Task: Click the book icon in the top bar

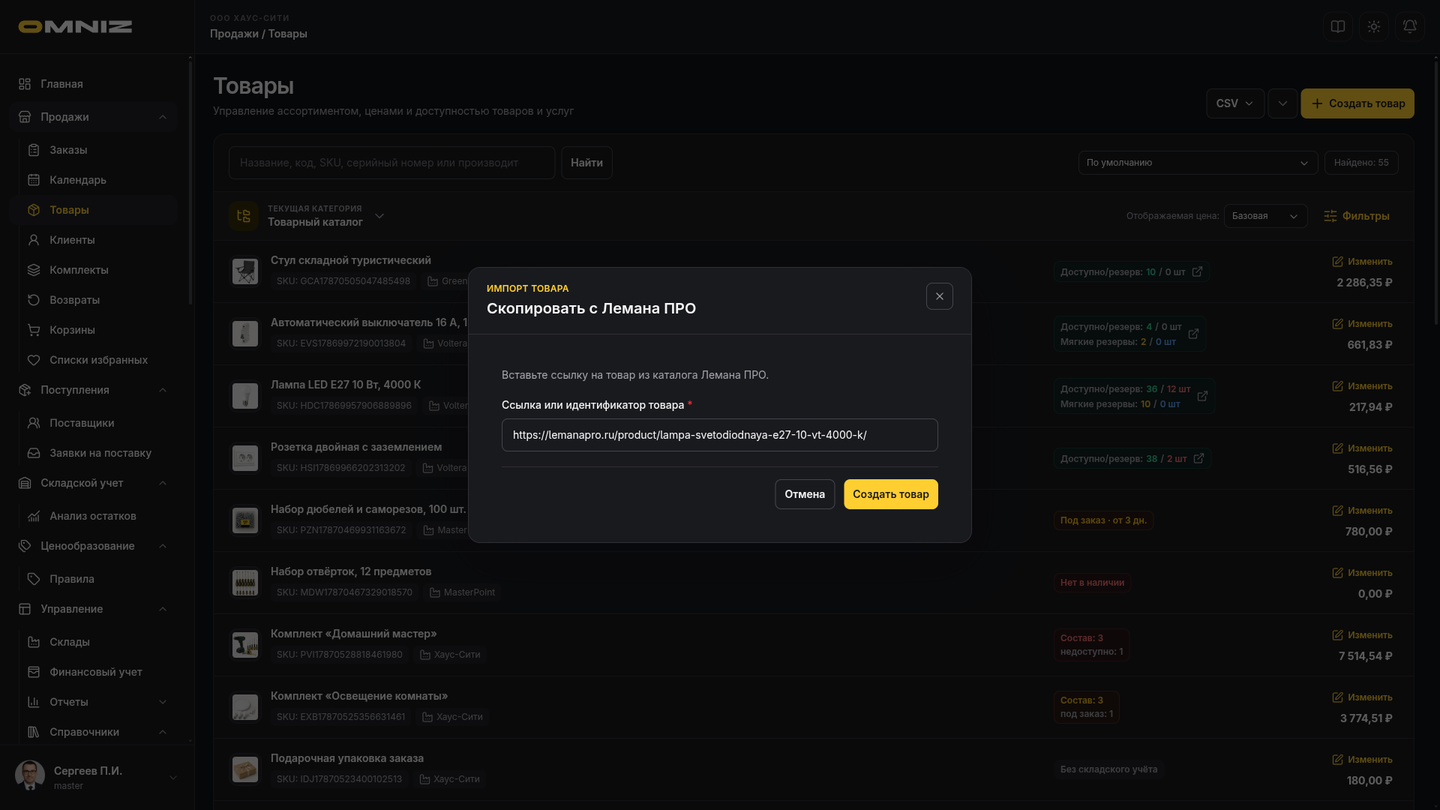Action: (x=1338, y=27)
